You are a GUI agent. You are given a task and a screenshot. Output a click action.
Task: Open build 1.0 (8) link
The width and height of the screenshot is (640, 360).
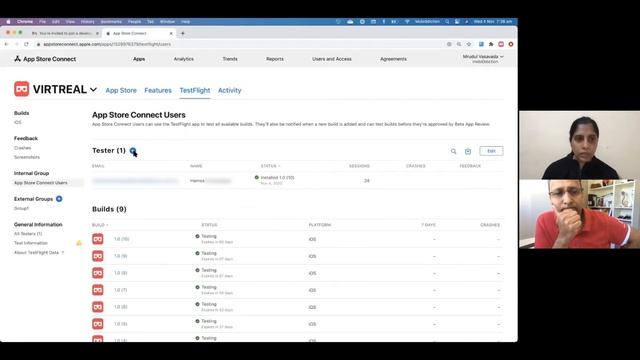[x=120, y=273]
